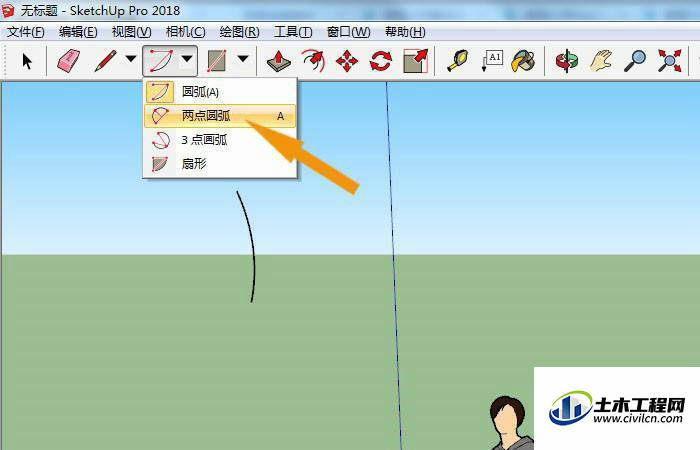
Task: Open the 工具(T) menu
Action: (x=293, y=32)
